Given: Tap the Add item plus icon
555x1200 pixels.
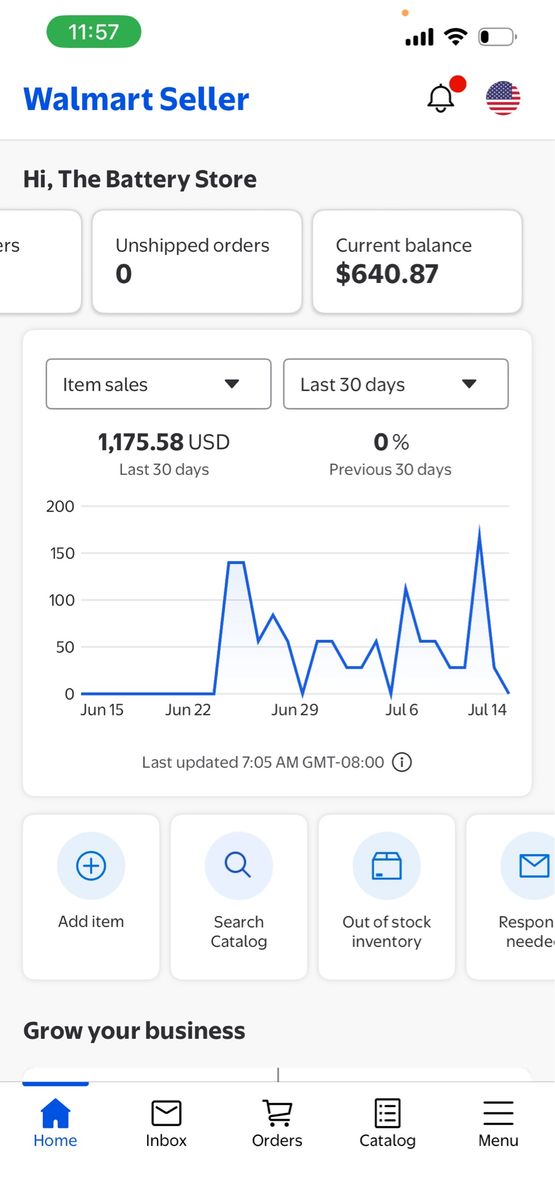Looking at the screenshot, I should point(91,866).
